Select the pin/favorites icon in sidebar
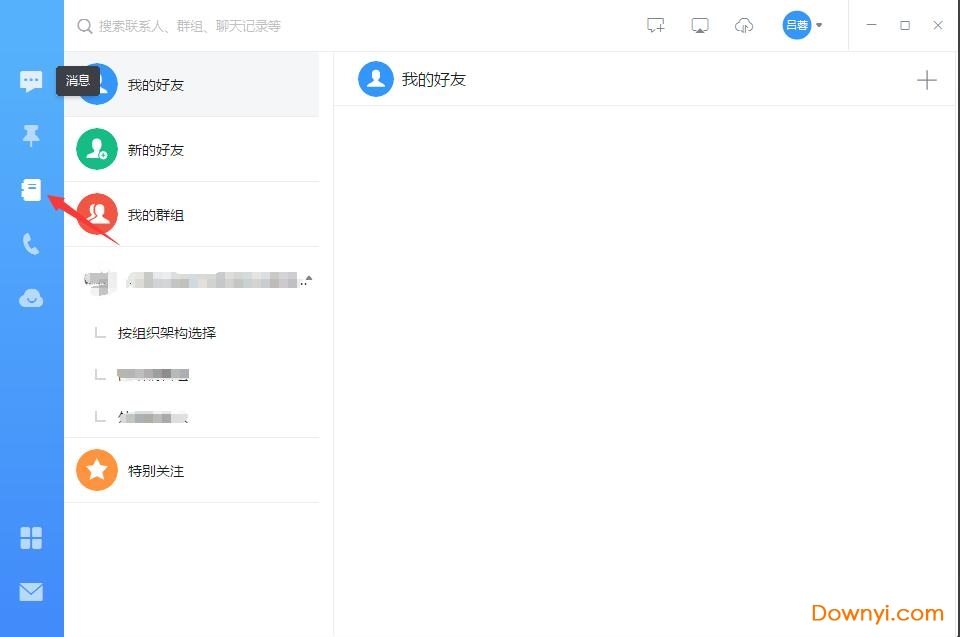 pyautogui.click(x=31, y=135)
